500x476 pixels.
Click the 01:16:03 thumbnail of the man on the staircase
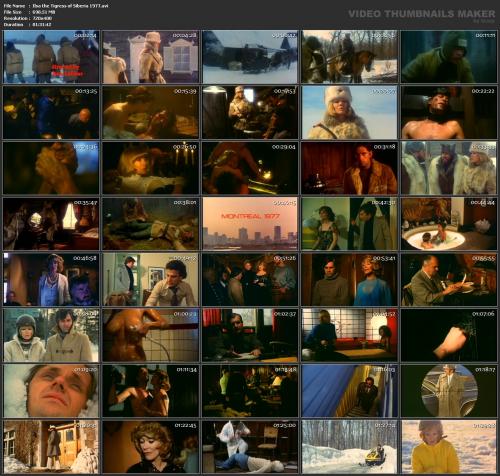pos(349,391)
